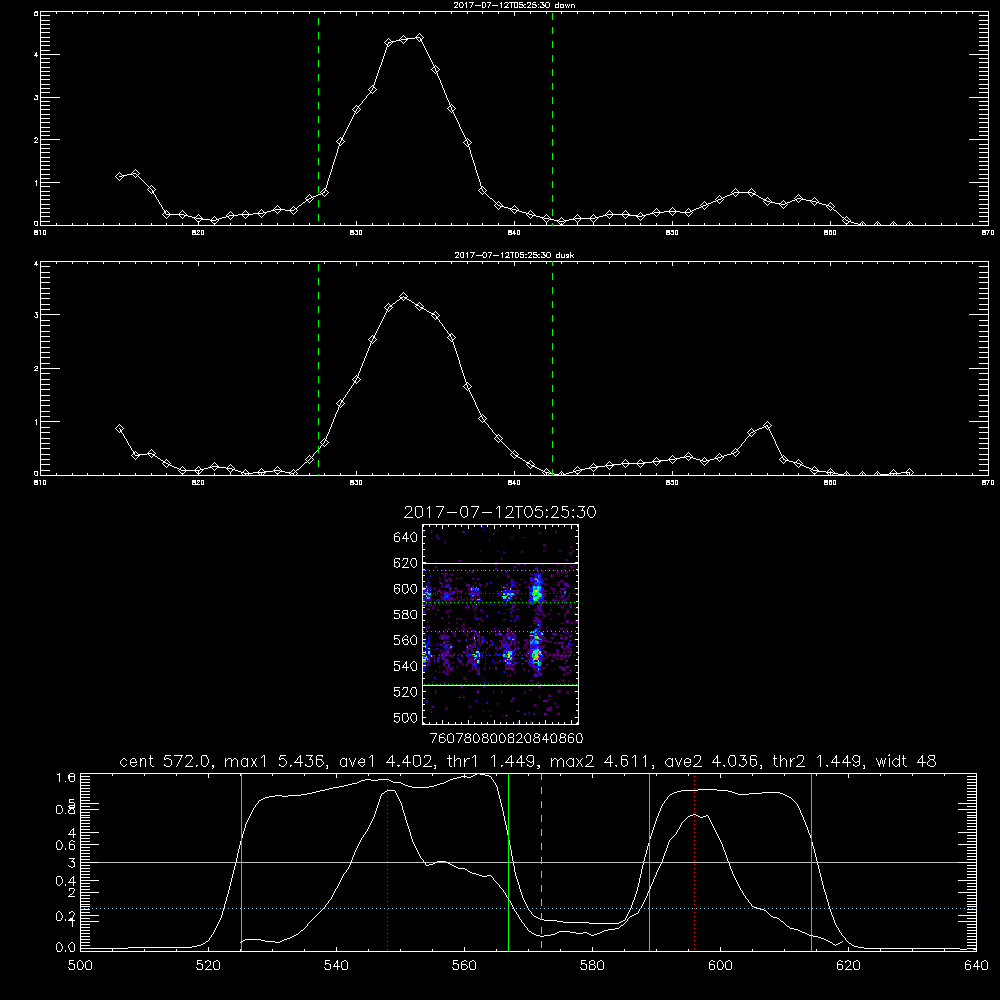This screenshot has height=1000, width=1000.
Task: Click the spectral image heat map thumbnail
Action: pos(500,624)
